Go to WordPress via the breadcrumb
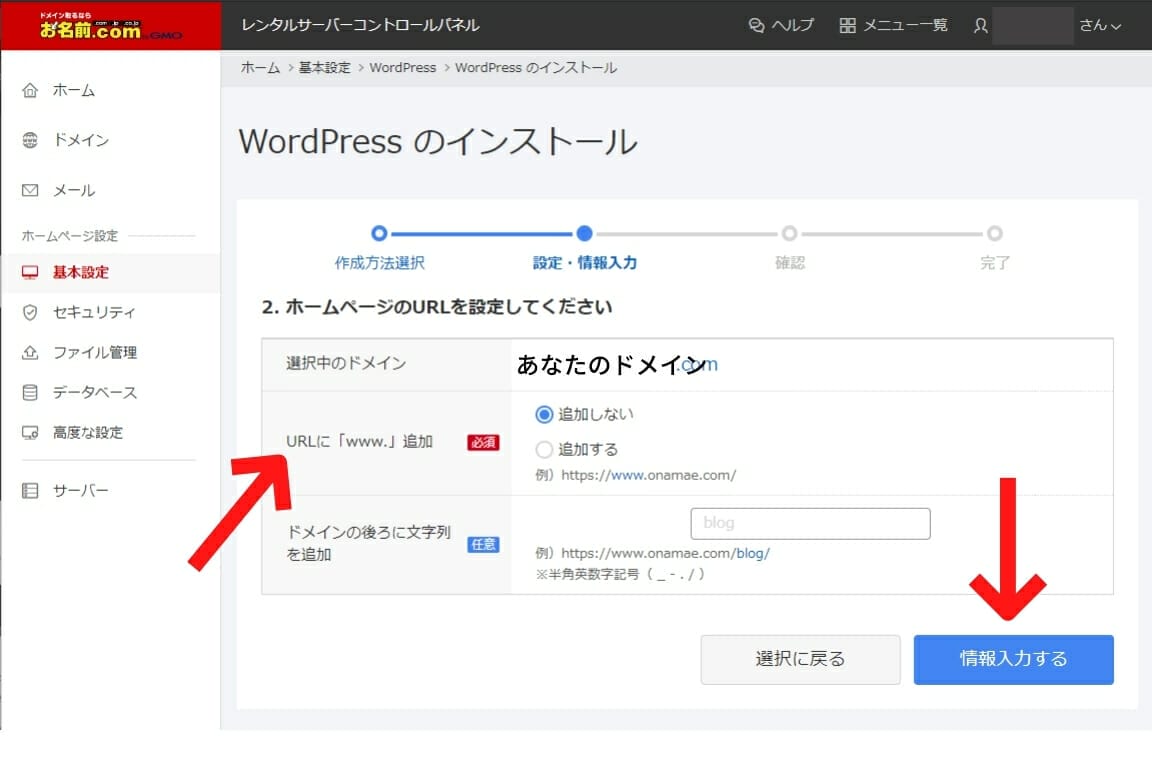The image size is (1152, 766). coord(402,67)
